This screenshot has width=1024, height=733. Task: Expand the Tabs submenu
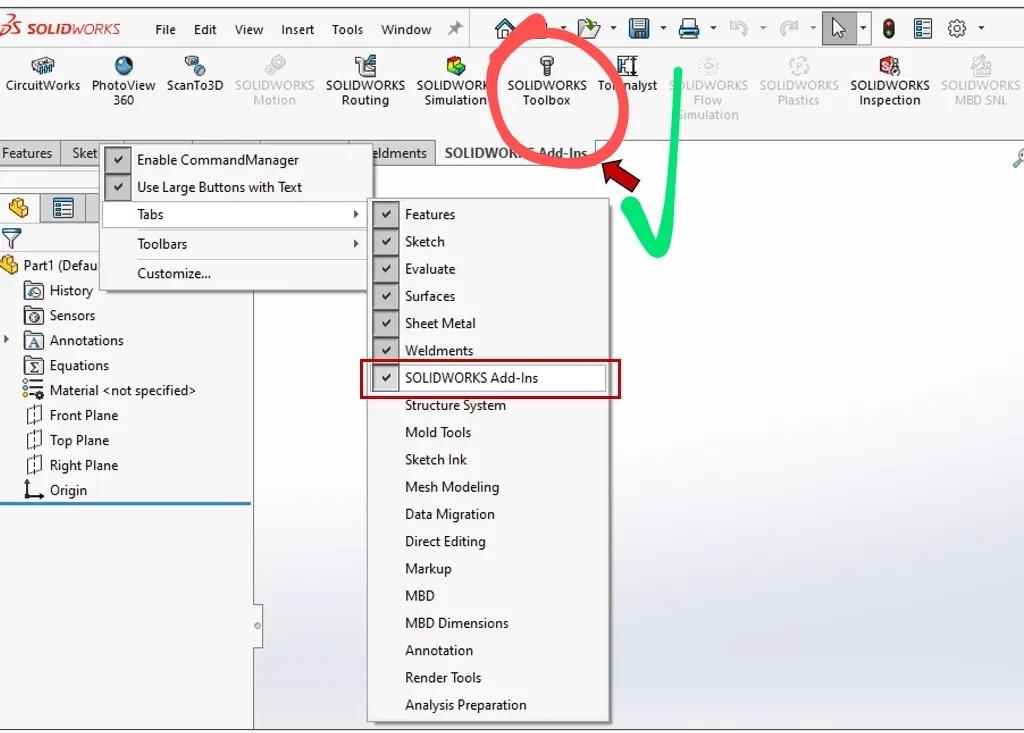click(235, 214)
